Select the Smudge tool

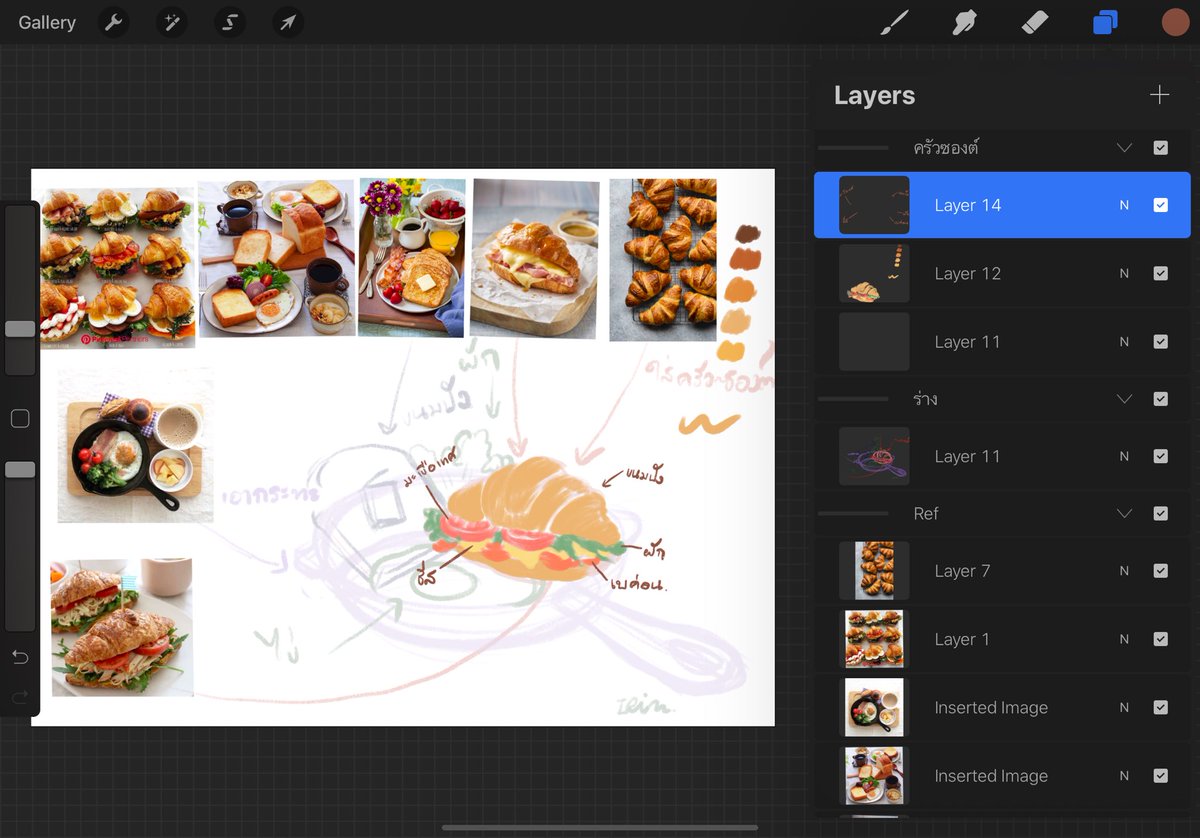click(x=965, y=22)
